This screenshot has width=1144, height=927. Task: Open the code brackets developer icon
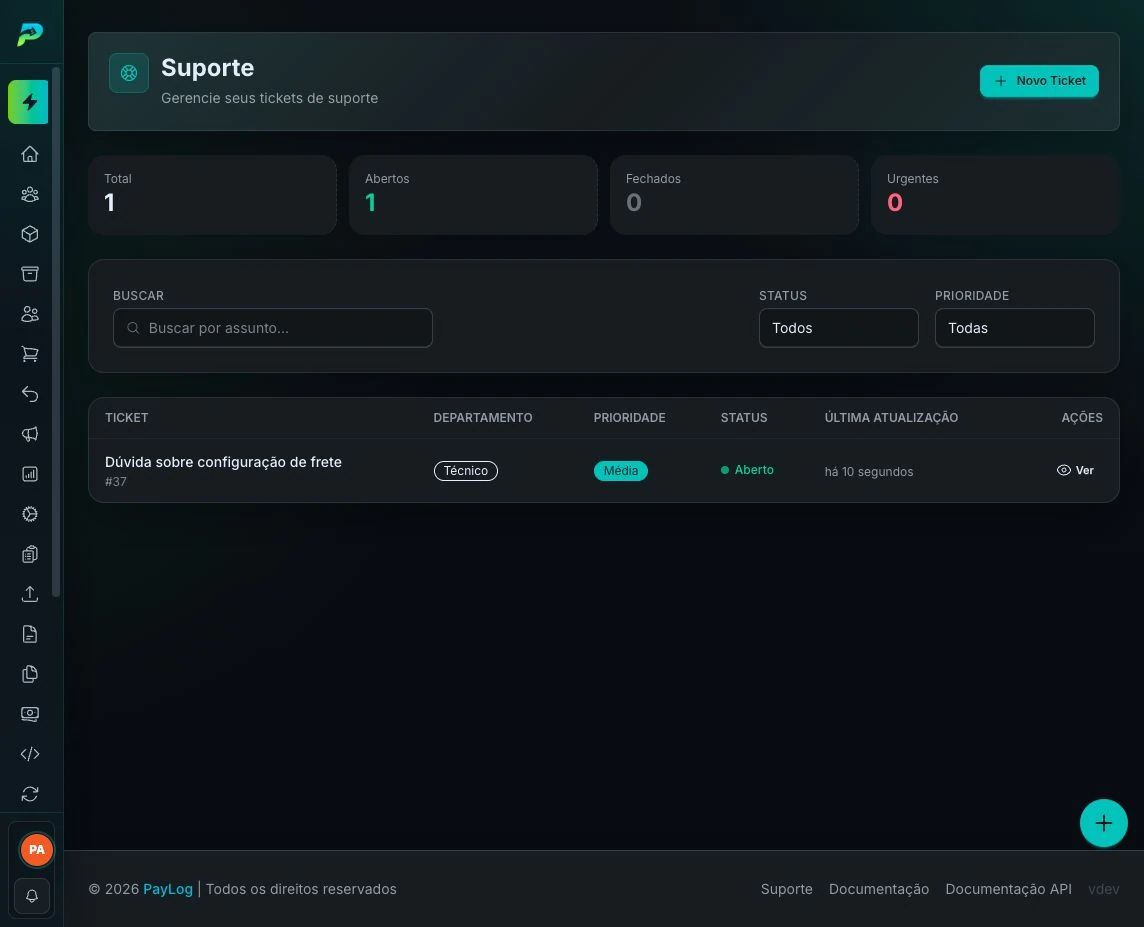click(x=30, y=754)
